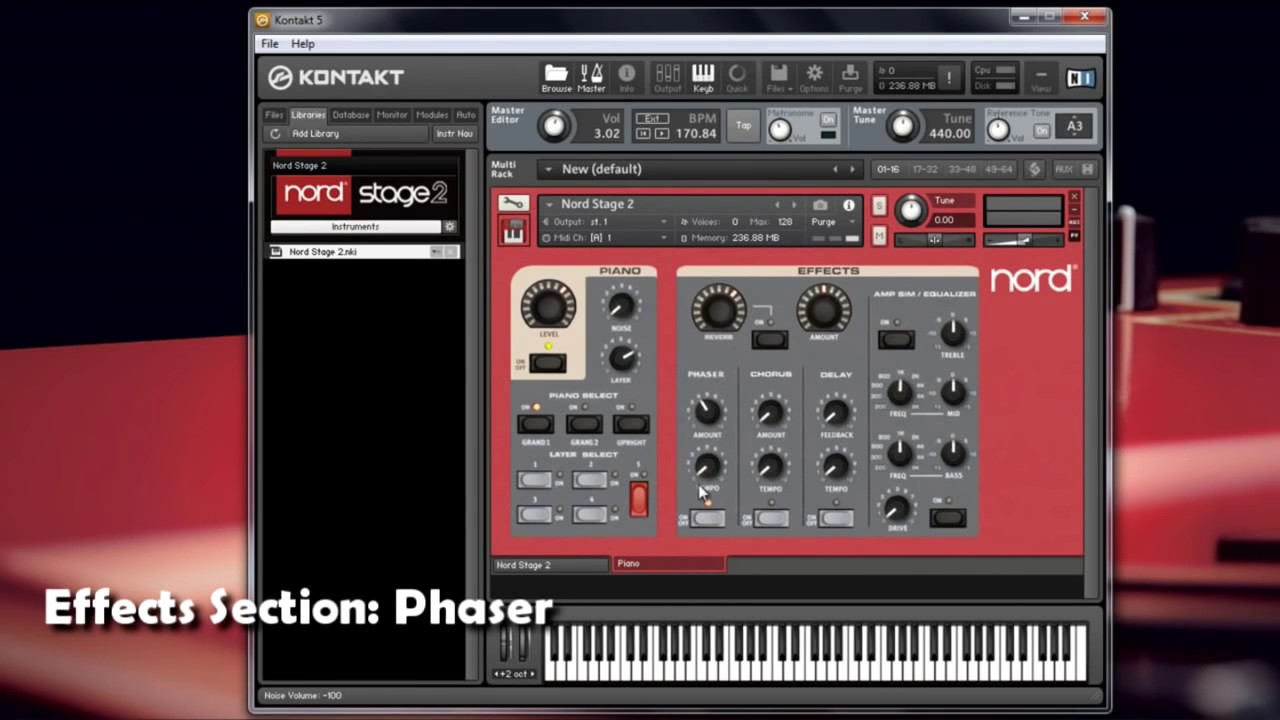The width and height of the screenshot is (1280, 720).
Task: Click the AUX button
Action: pyautogui.click(x=1063, y=169)
